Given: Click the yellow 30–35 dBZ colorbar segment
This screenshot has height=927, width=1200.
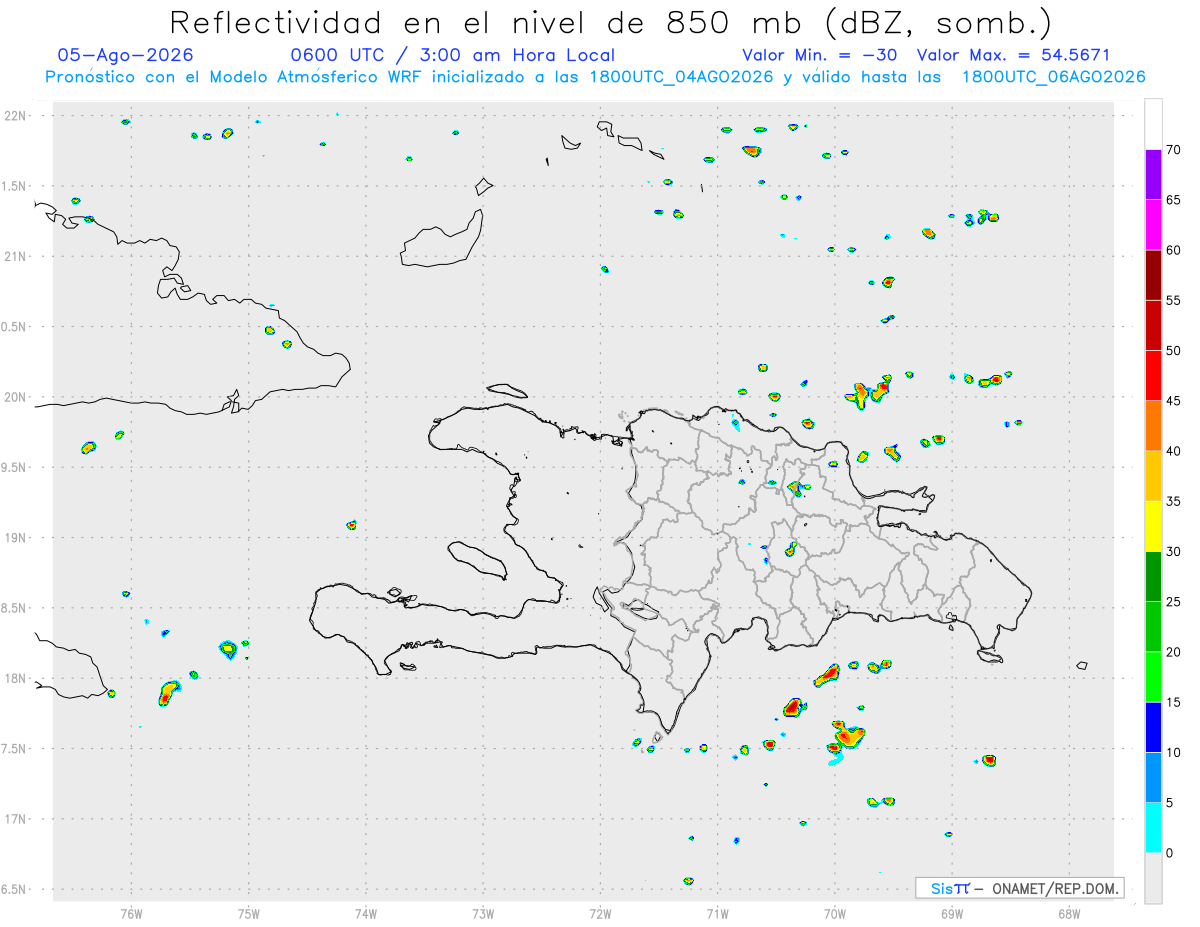Looking at the screenshot, I should (x=1153, y=526).
